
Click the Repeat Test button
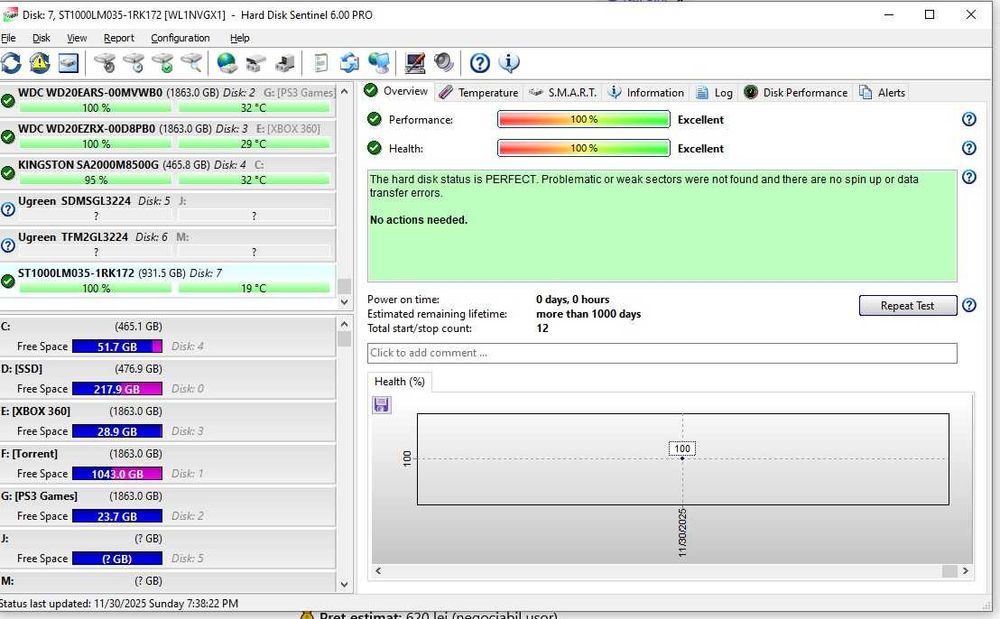point(908,305)
